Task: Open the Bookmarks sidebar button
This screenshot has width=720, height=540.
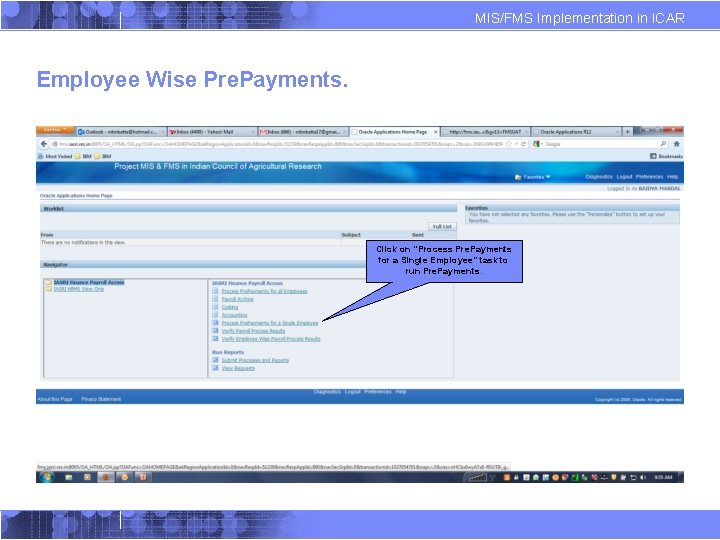Action: click(x=666, y=156)
